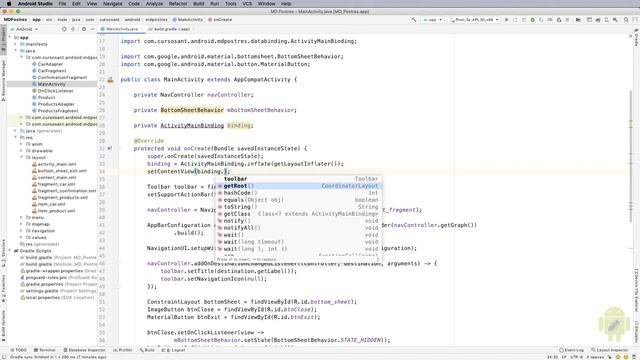Collapse the layout folder
The width and height of the screenshot is (640, 360).
[22, 157]
